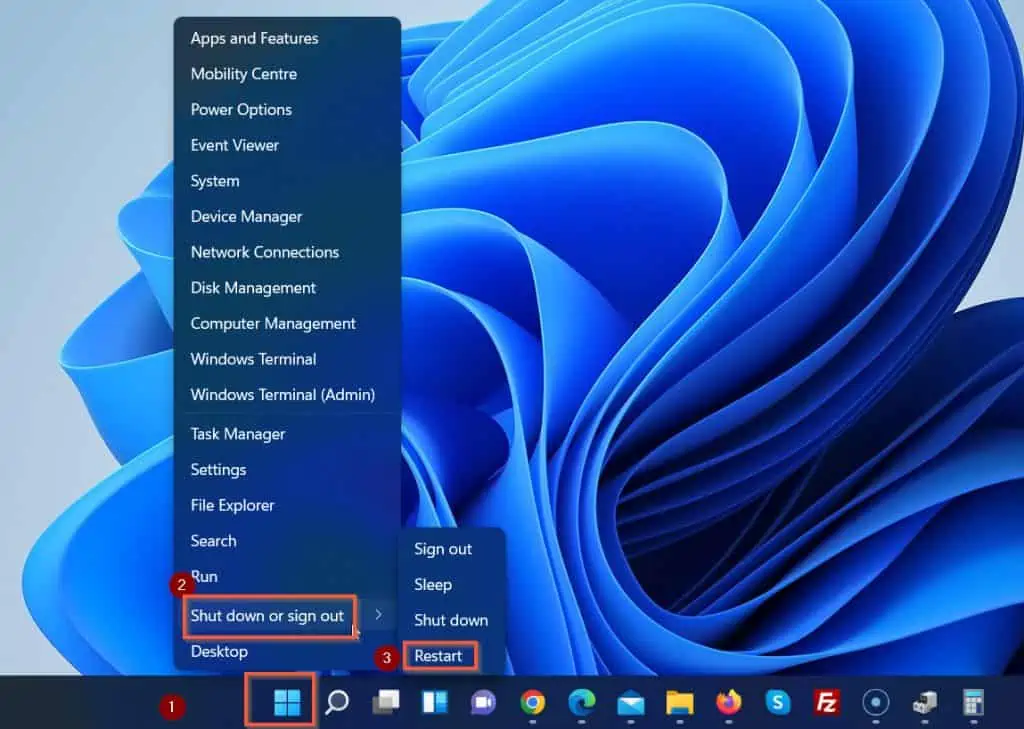Screen dimensions: 1024x729
Task: Open Event Viewer from the menu
Action: tap(234, 145)
